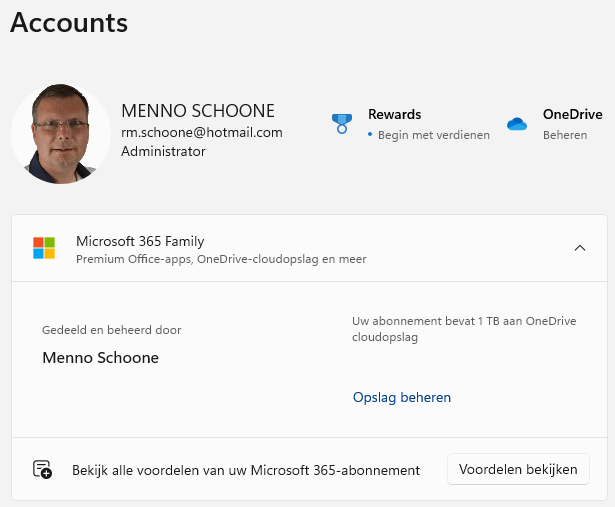Click the rm.schoone@hotmail.com email text
Viewport: 615px width, 507px height.
point(202,133)
